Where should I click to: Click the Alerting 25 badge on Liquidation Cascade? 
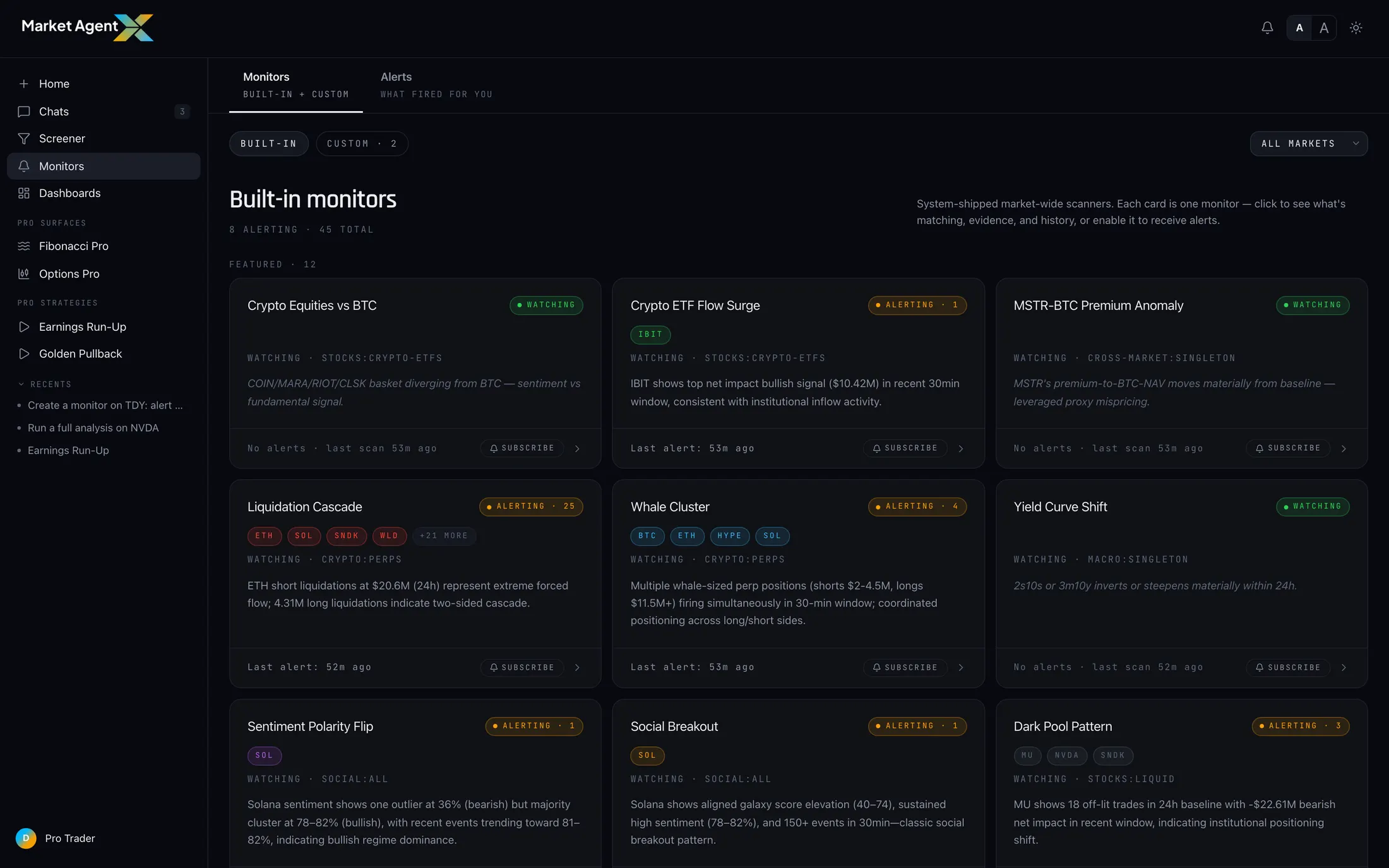click(x=531, y=506)
